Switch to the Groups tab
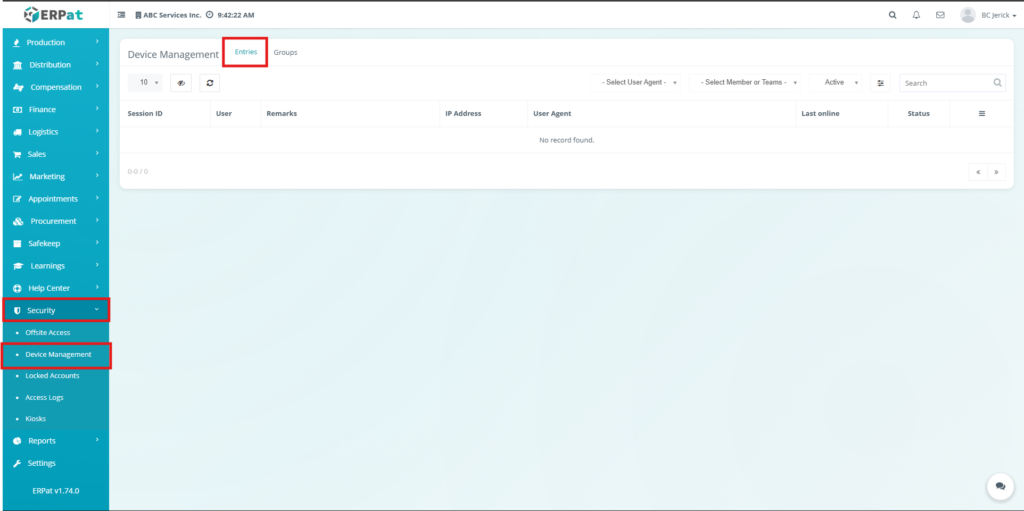 (x=285, y=52)
